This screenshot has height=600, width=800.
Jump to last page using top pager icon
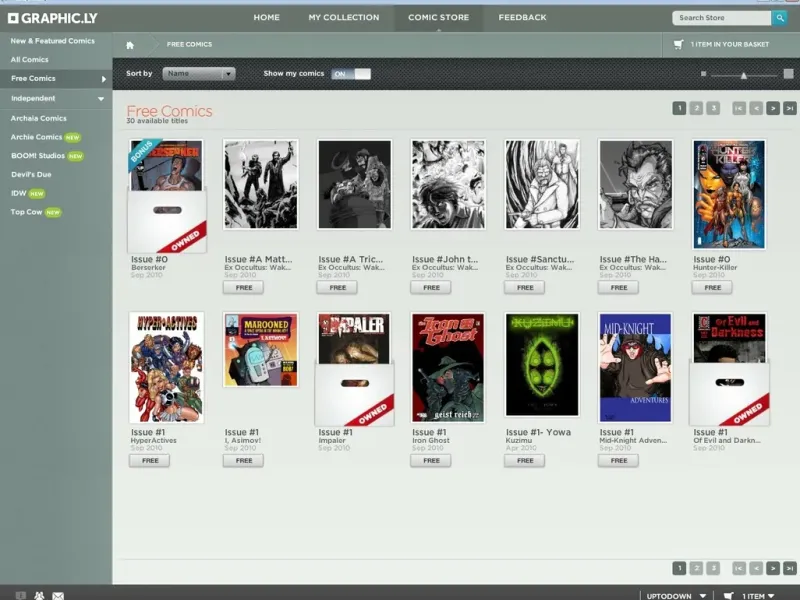(790, 108)
